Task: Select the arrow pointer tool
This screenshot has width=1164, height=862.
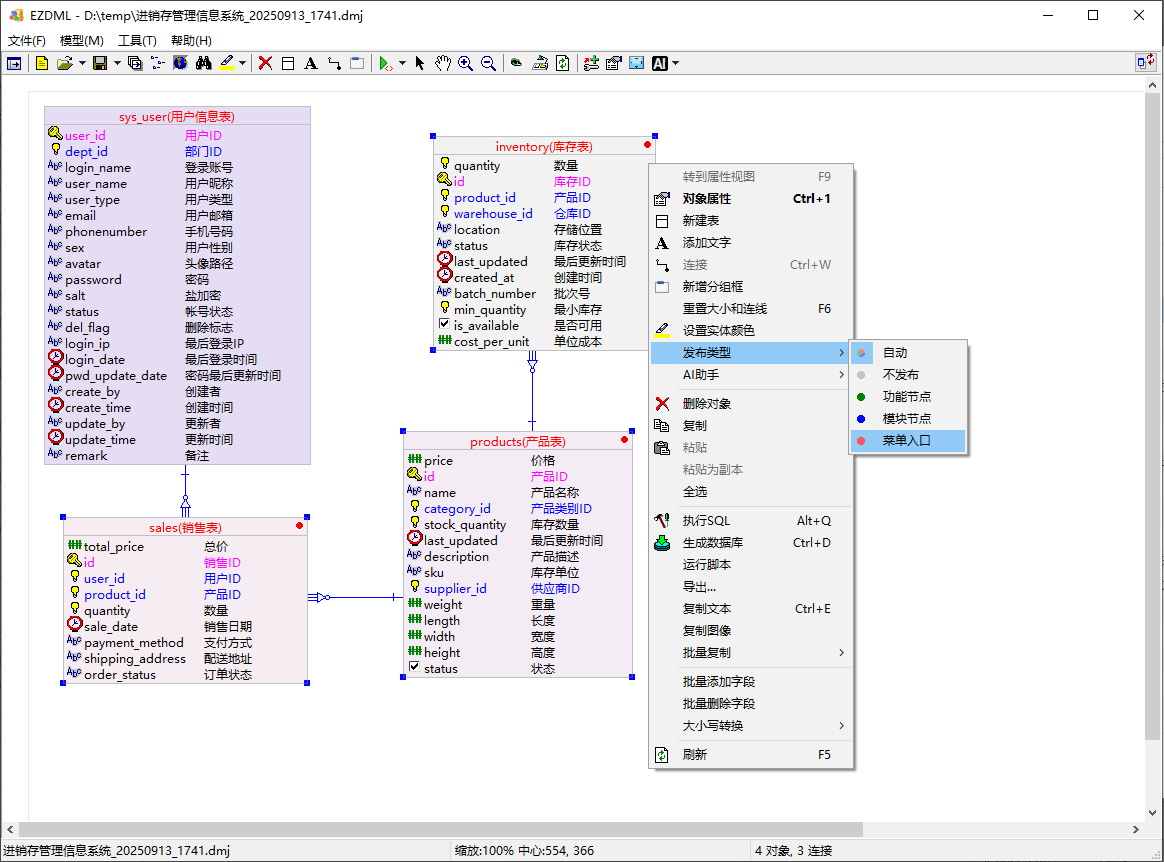Action: [420, 63]
